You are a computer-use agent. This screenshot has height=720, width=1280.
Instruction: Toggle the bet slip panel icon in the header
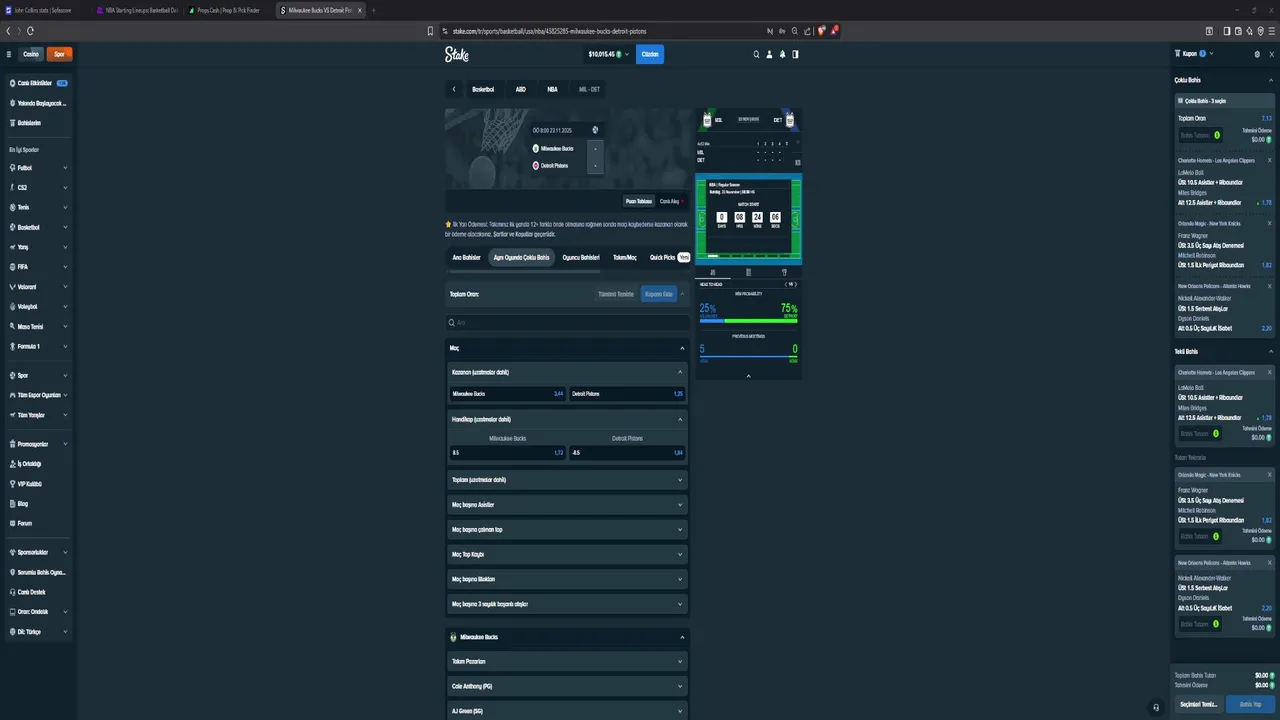[795, 54]
